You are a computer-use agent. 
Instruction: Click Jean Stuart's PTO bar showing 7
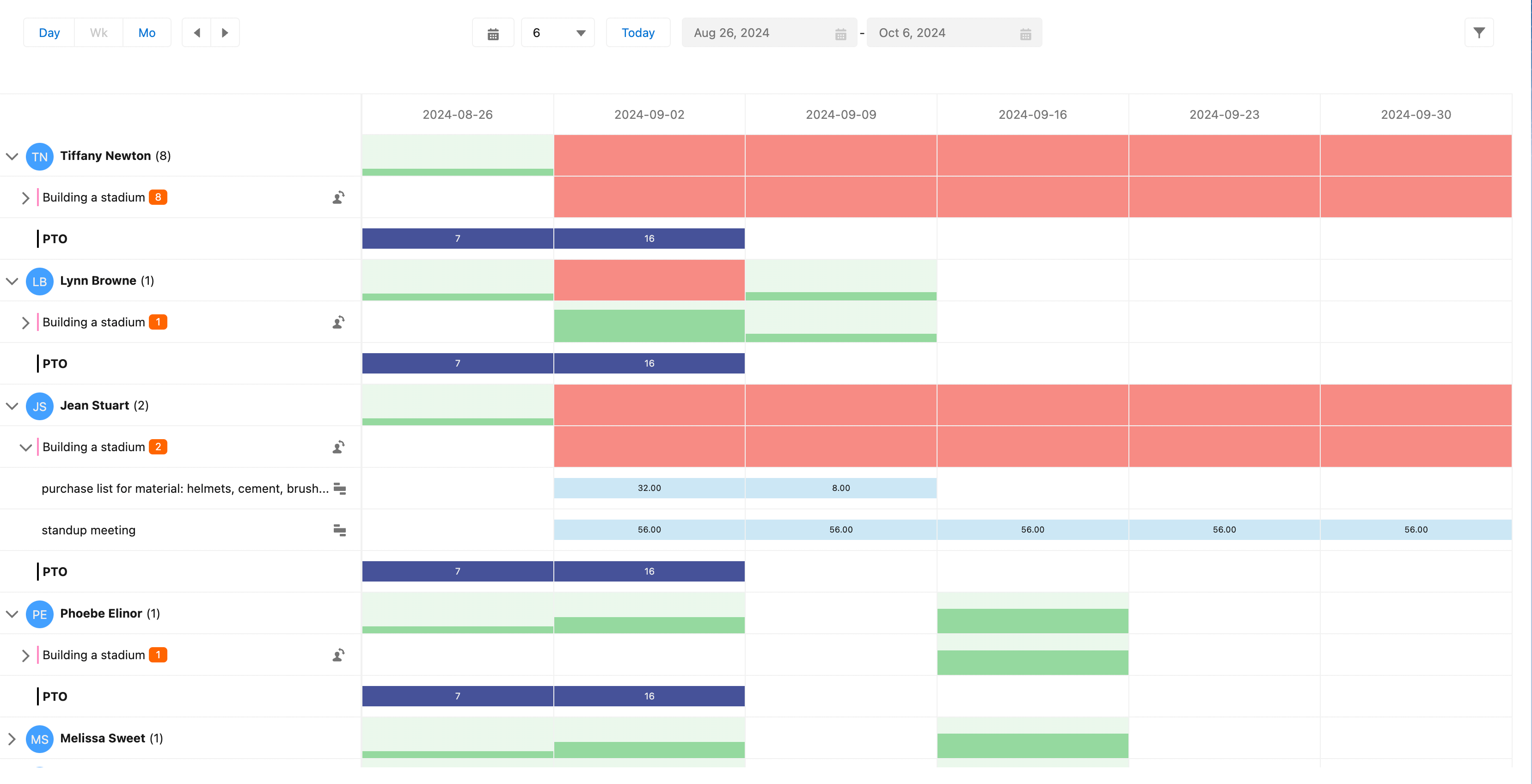pos(457,572)
